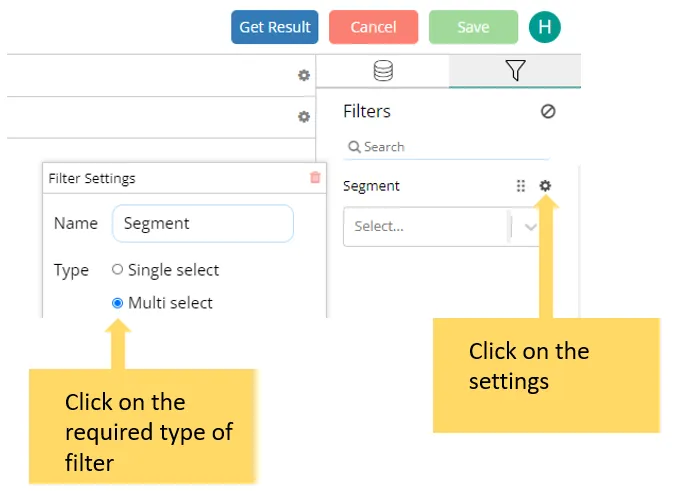Open the first row's gear settings
686x491 pixels.
coord(304,75)
